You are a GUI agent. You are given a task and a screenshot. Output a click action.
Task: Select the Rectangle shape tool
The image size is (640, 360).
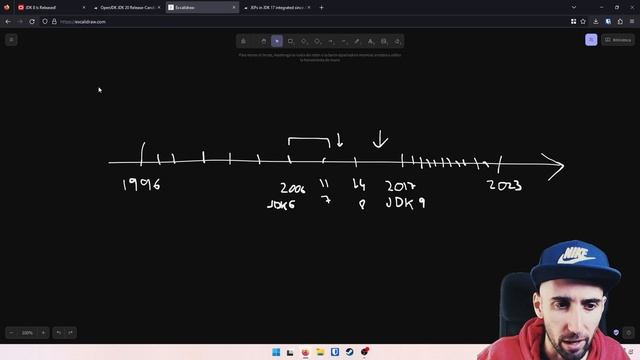[290, 41]
